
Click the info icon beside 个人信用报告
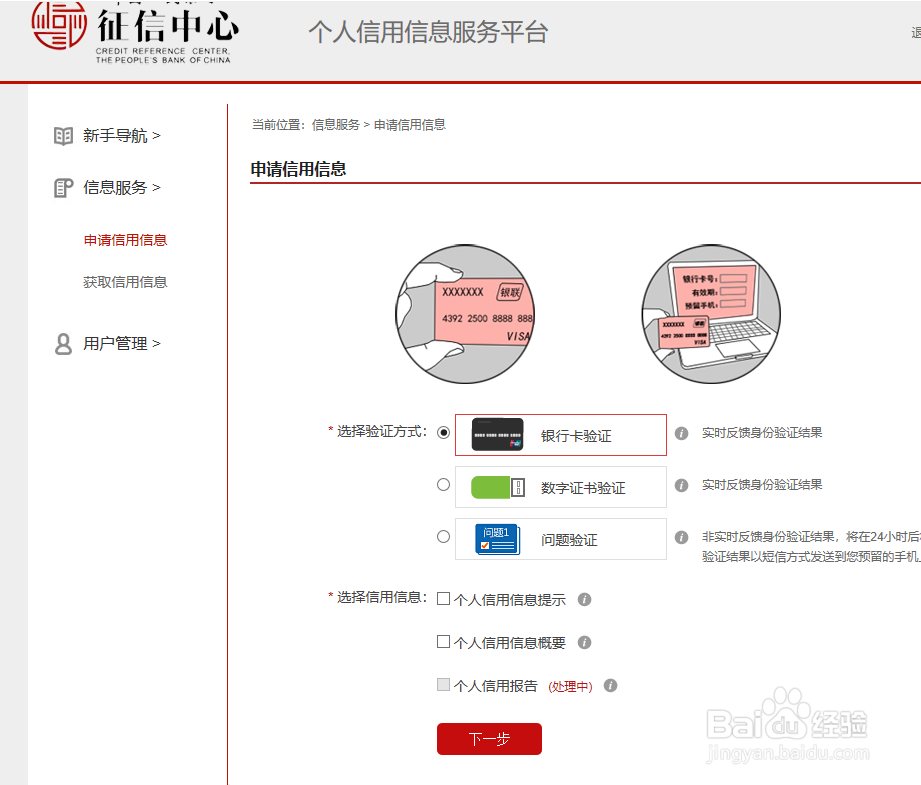[611, 686]
